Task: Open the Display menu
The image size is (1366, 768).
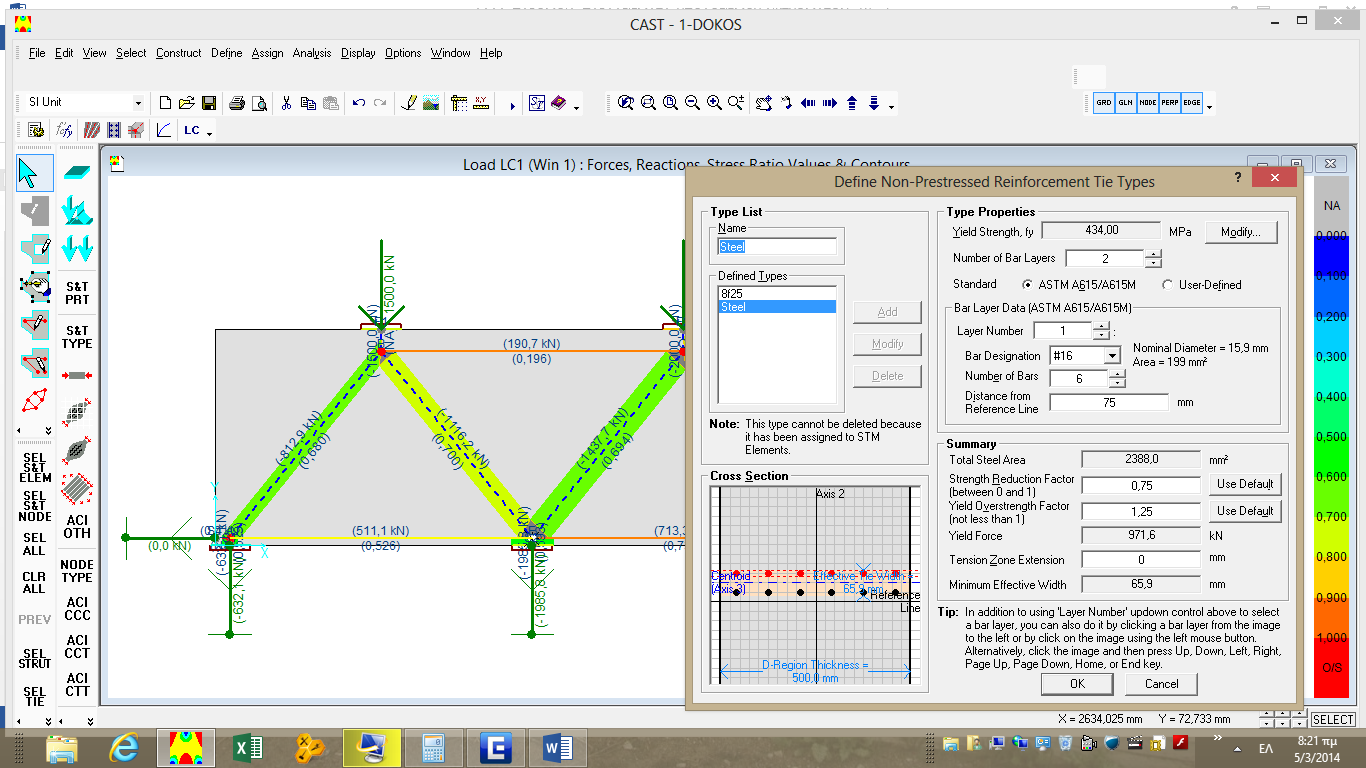Action: [358, 53]
